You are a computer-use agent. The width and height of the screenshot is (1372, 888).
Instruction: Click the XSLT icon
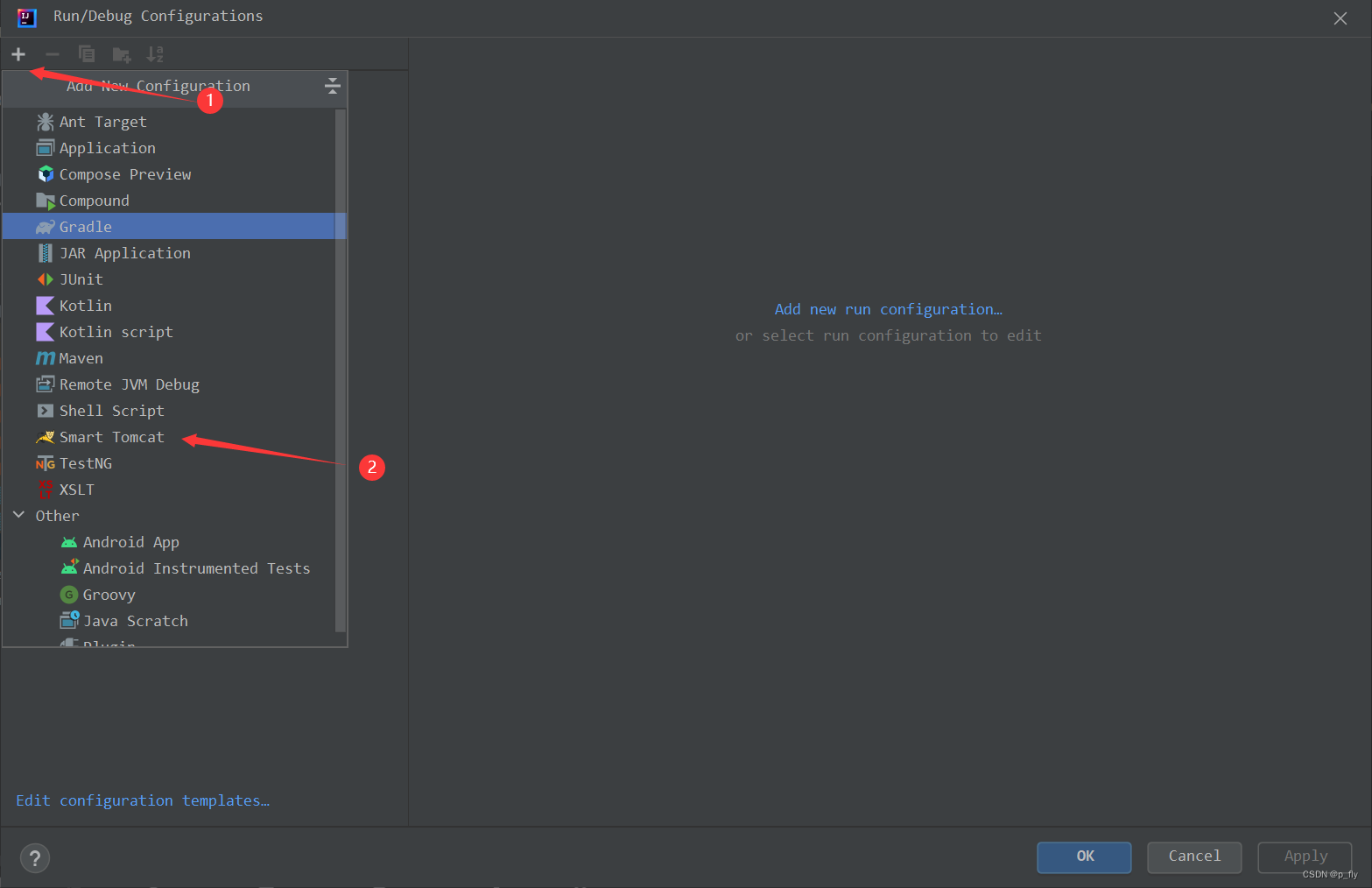46,490
